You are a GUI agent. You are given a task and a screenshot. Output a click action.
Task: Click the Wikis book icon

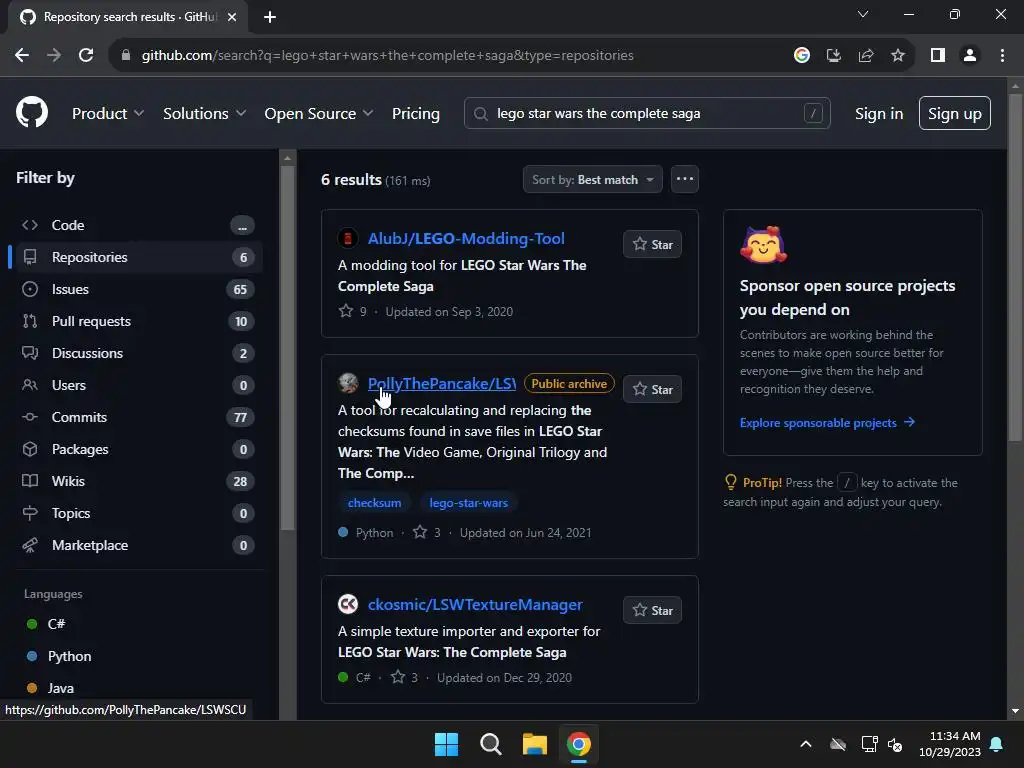coord(30,481)
